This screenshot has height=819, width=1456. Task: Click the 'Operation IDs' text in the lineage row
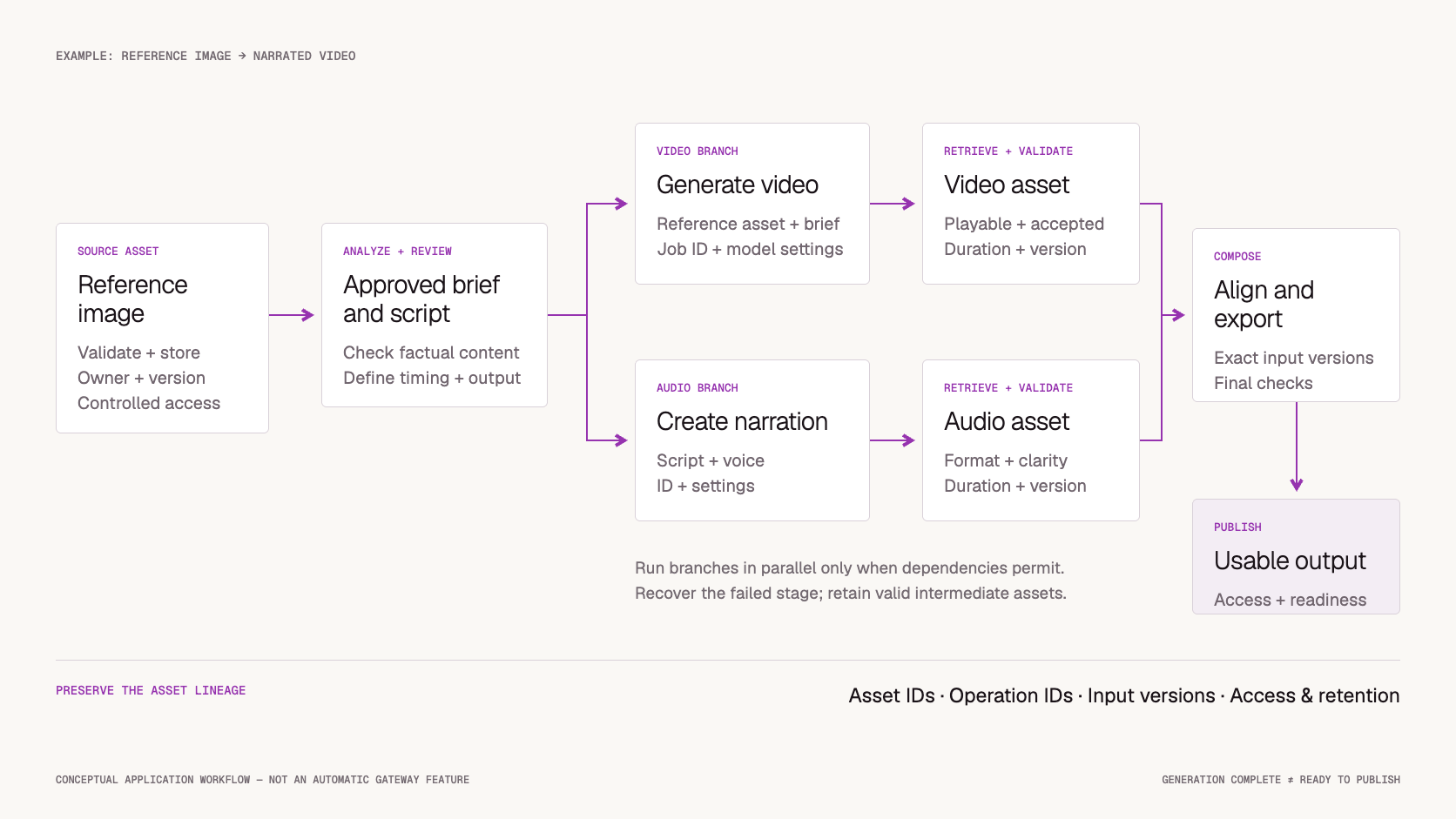(x=1011, y=695)
